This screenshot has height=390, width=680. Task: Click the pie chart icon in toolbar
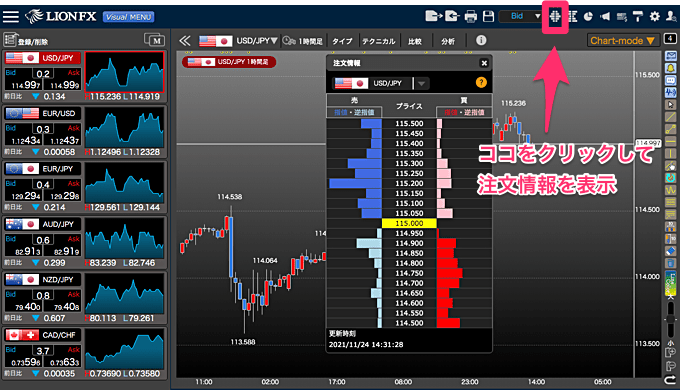588,16
